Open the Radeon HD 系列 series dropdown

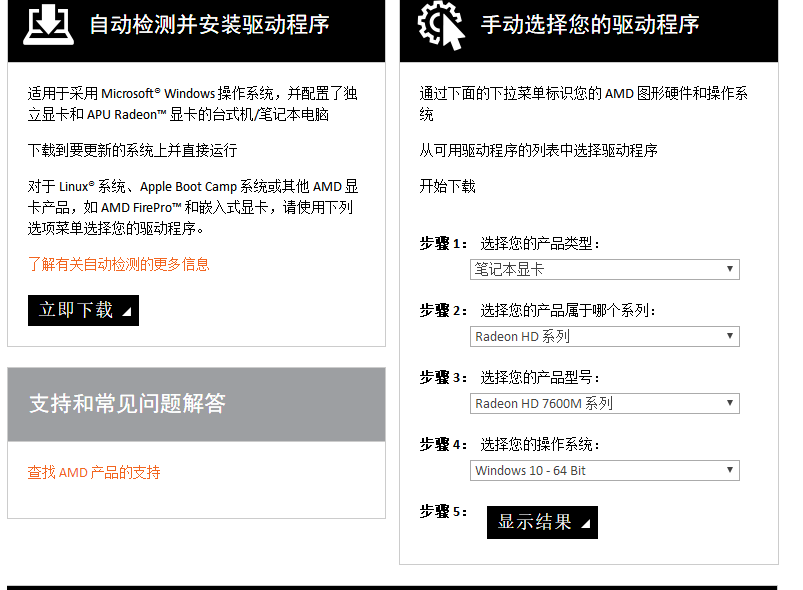point(604,336)
